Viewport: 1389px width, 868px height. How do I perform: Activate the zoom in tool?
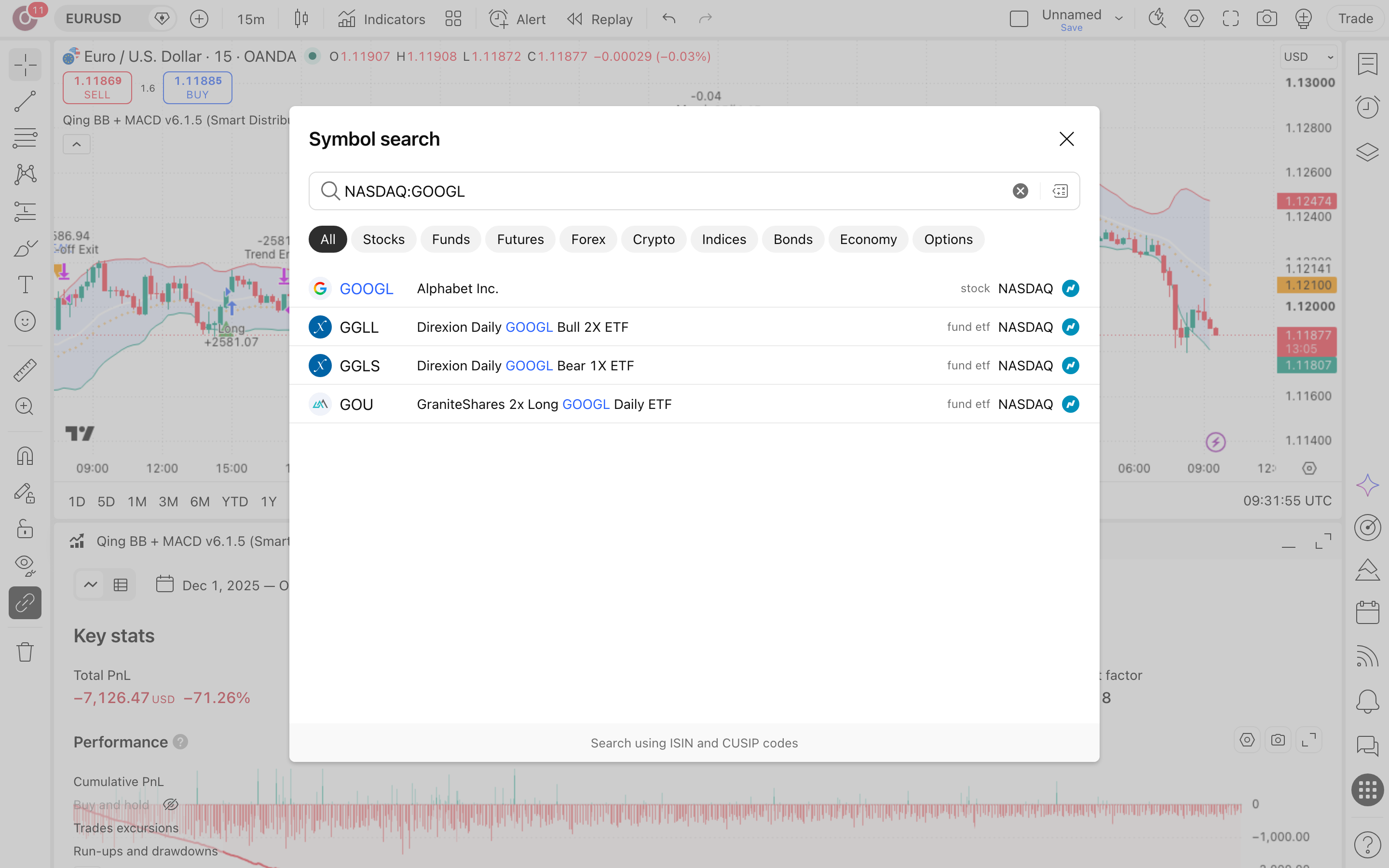[25, 407]
